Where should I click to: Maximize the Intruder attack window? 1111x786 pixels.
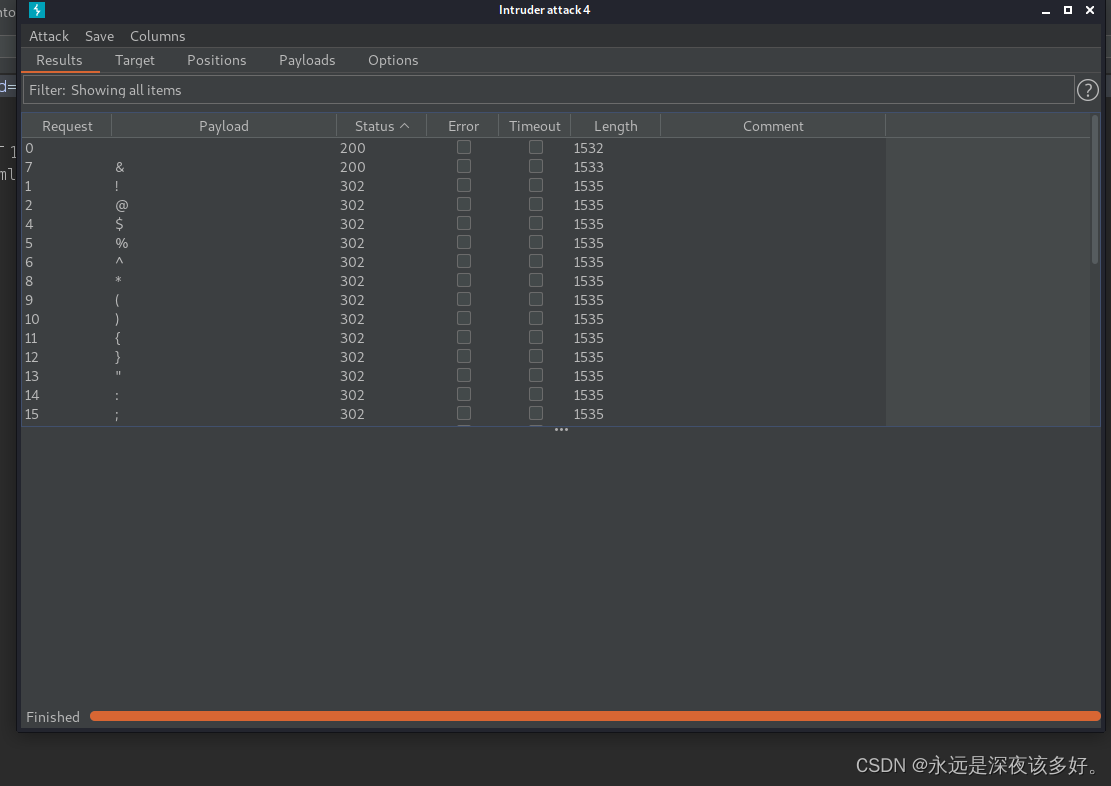coord(1067,10)
